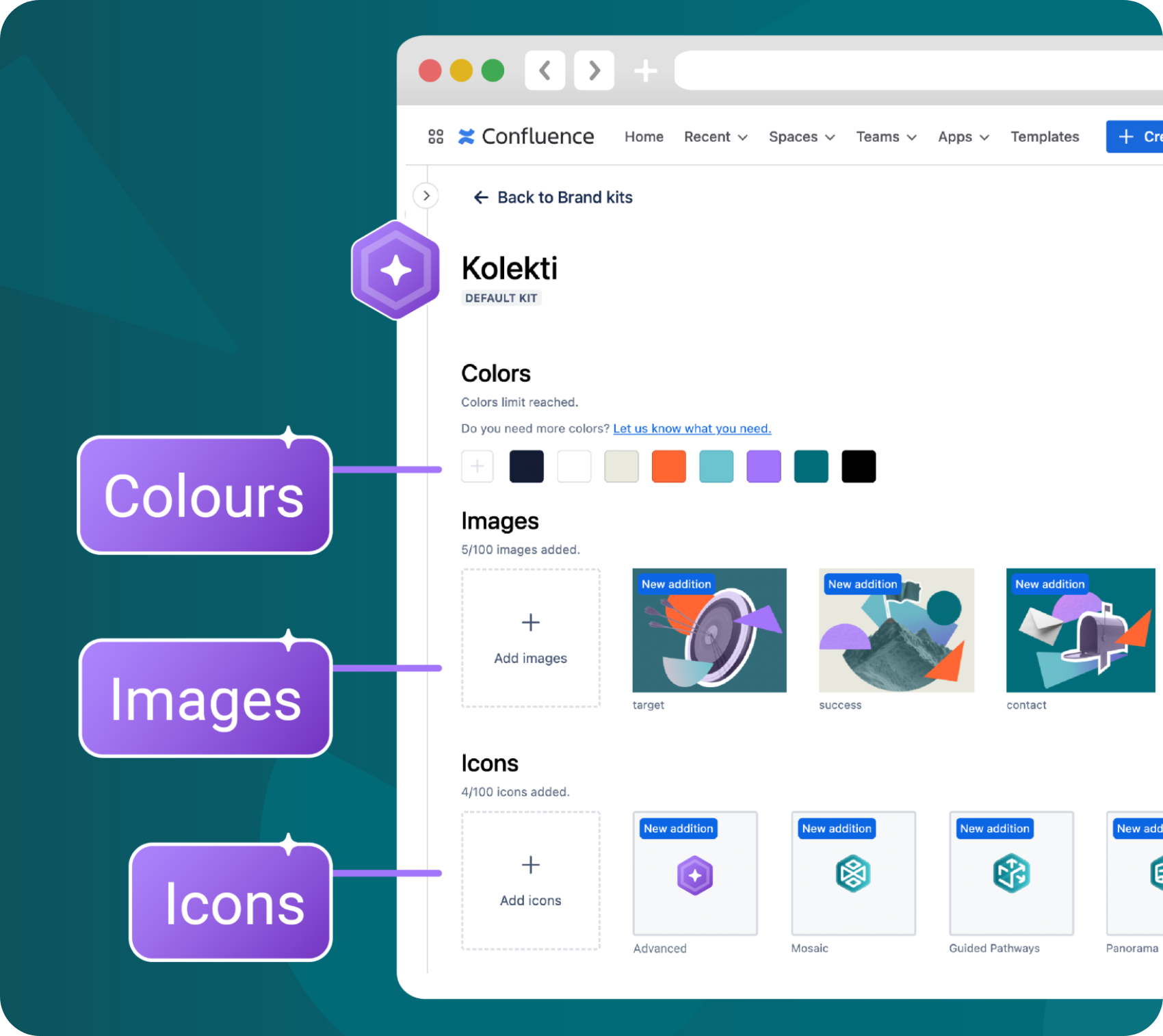Expand the Apps dropdown
Image resolution: width=1163 pixels, height=1036 pixels.
[963, 137]
